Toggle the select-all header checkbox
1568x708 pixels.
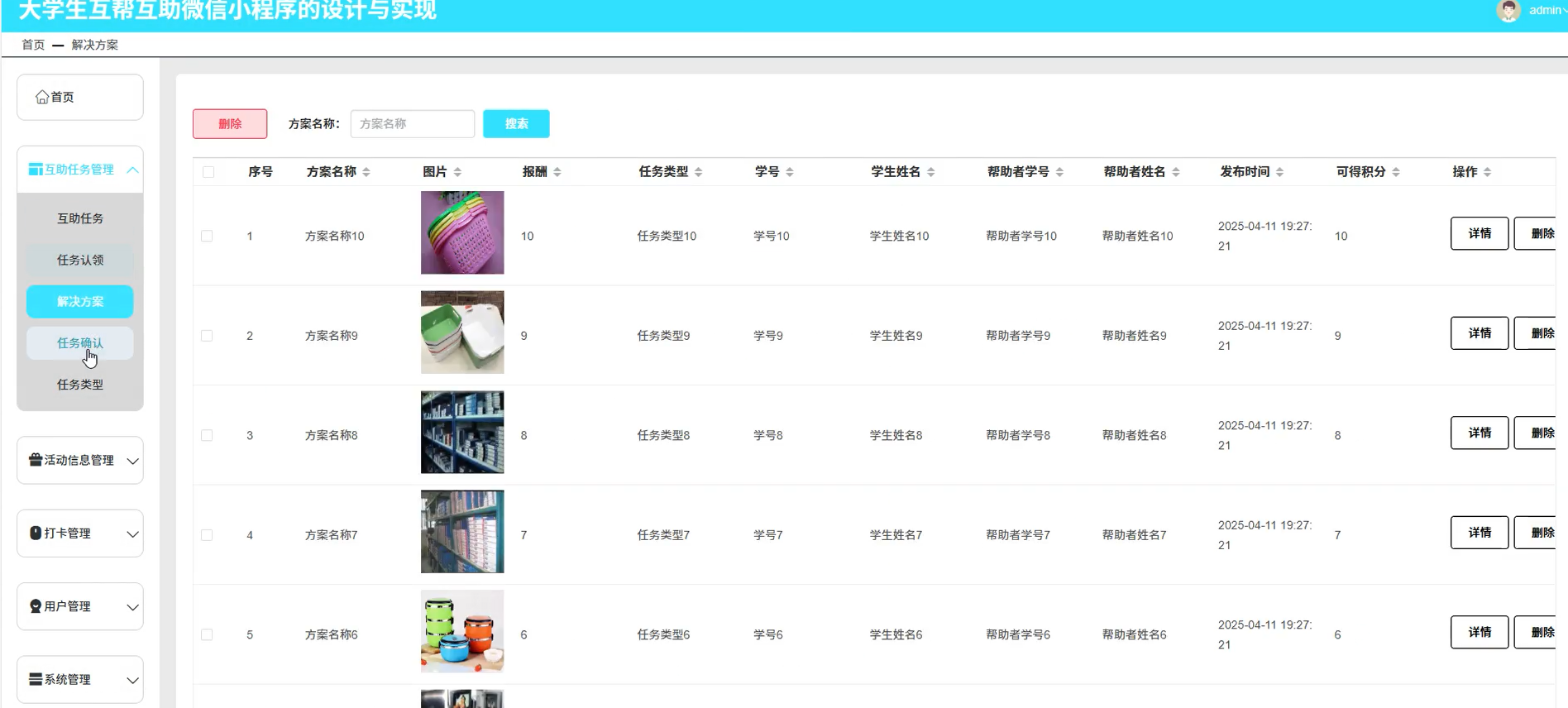pos(208,172)
